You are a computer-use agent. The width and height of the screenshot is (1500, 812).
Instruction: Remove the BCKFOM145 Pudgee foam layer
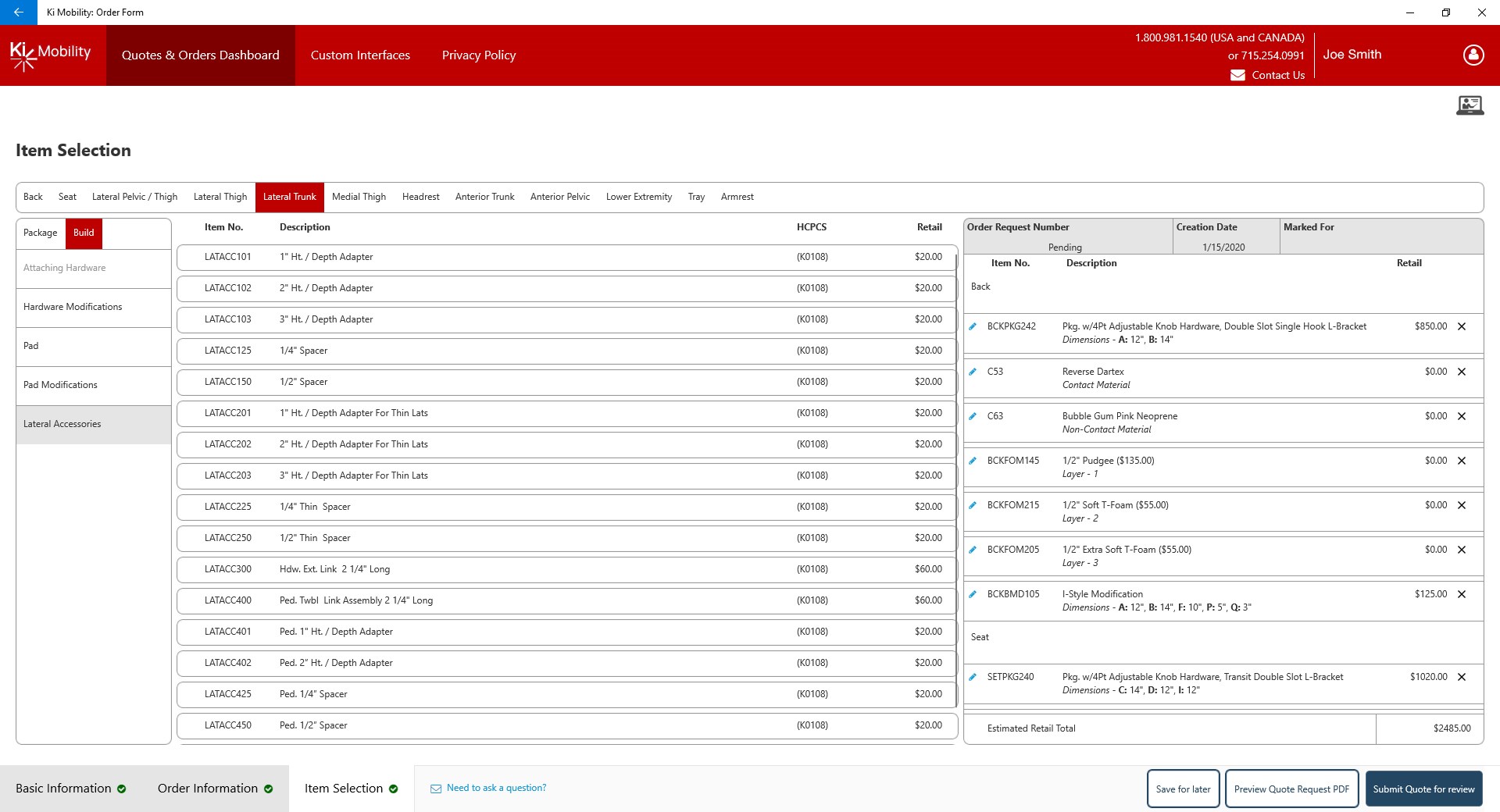(x=1462, y=461)
